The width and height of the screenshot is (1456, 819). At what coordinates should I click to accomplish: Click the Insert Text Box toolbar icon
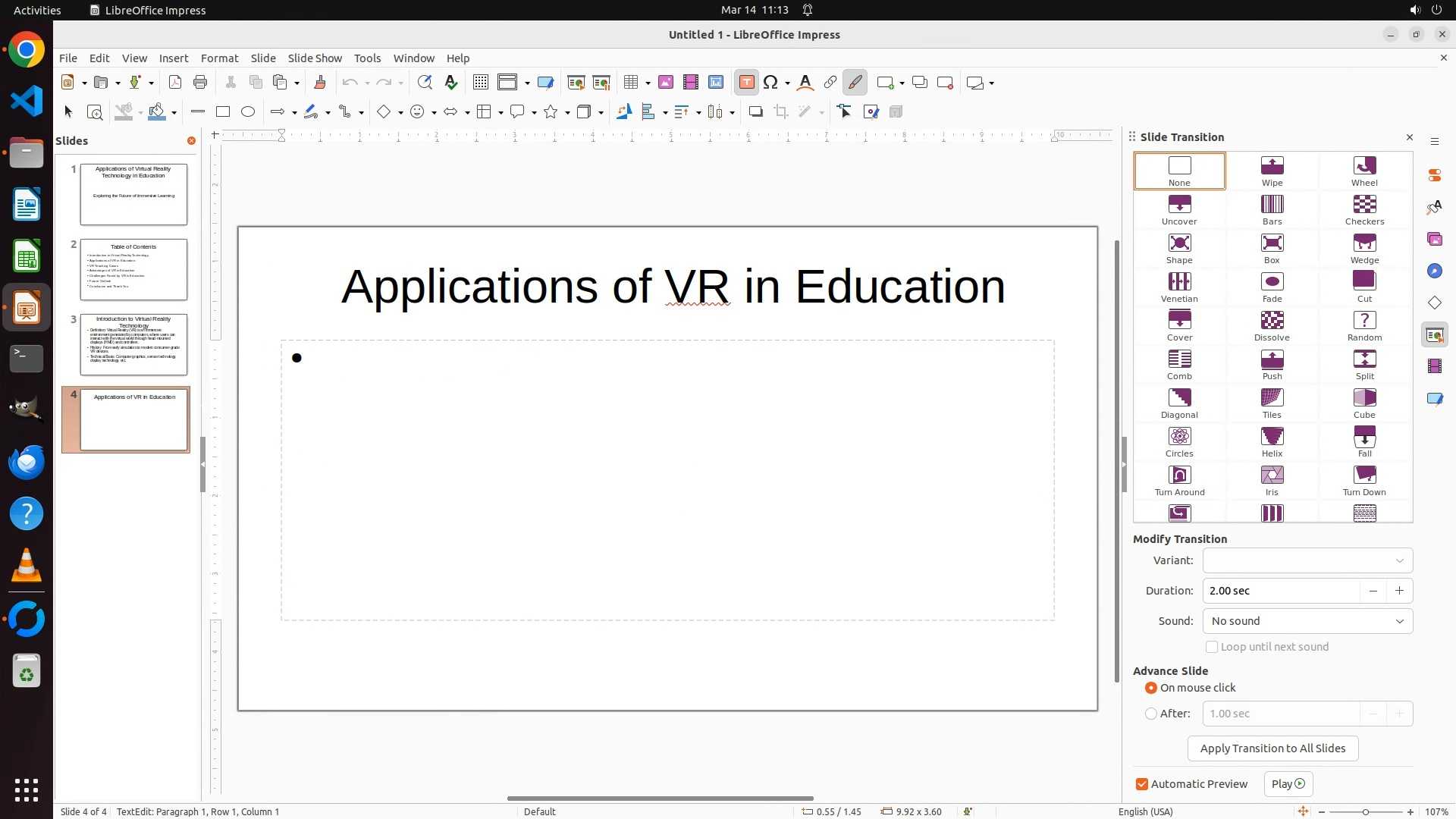[x=746, y=83]
